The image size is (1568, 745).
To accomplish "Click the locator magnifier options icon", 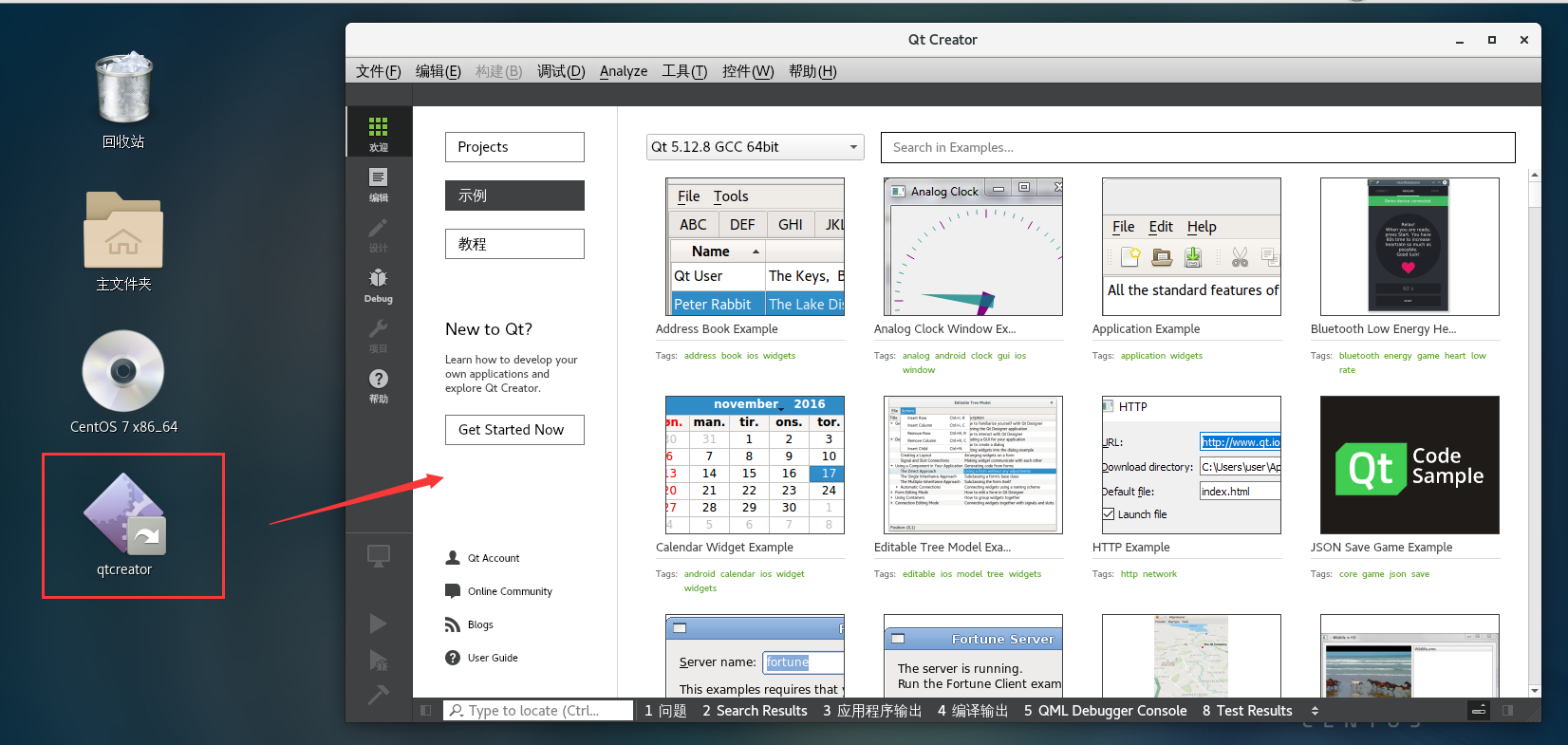I will point(457,710).
